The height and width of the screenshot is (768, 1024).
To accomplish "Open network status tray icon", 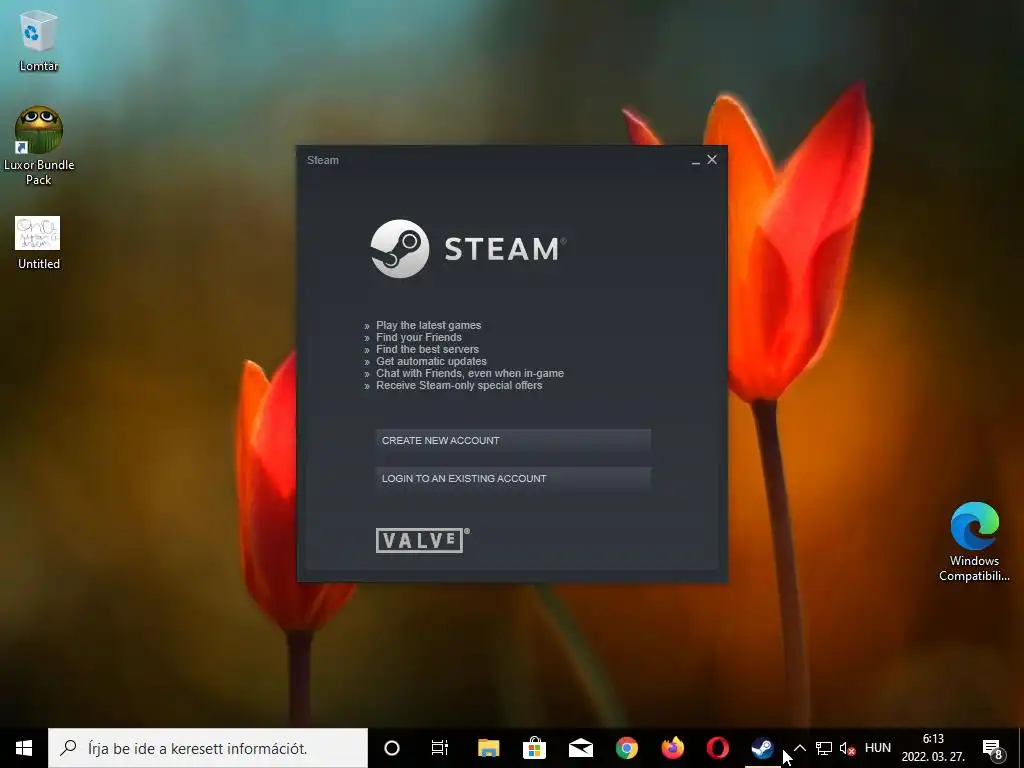I will pyautogui.click(x=824, y=748).
